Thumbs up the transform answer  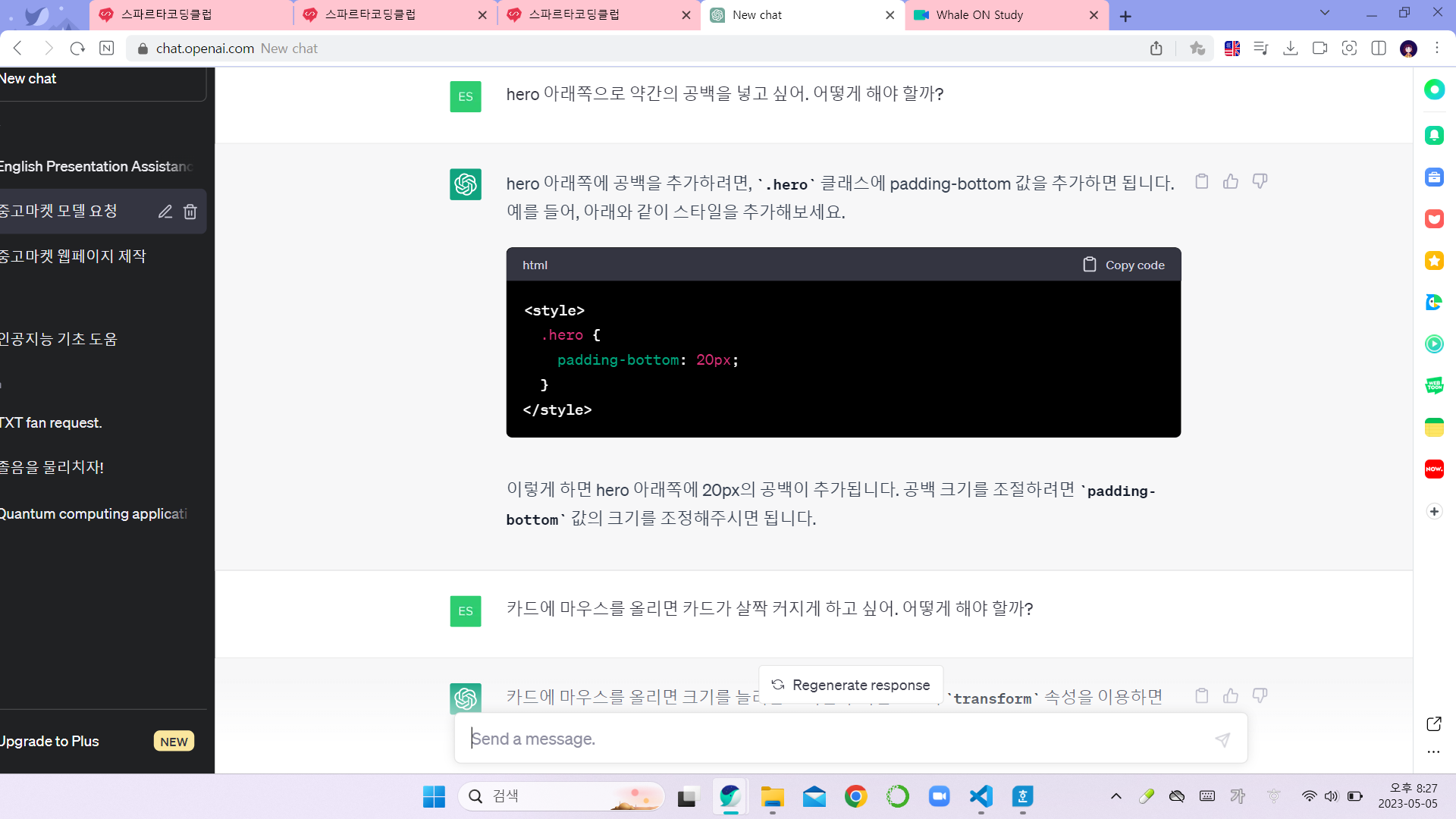tap(1231, 695)
